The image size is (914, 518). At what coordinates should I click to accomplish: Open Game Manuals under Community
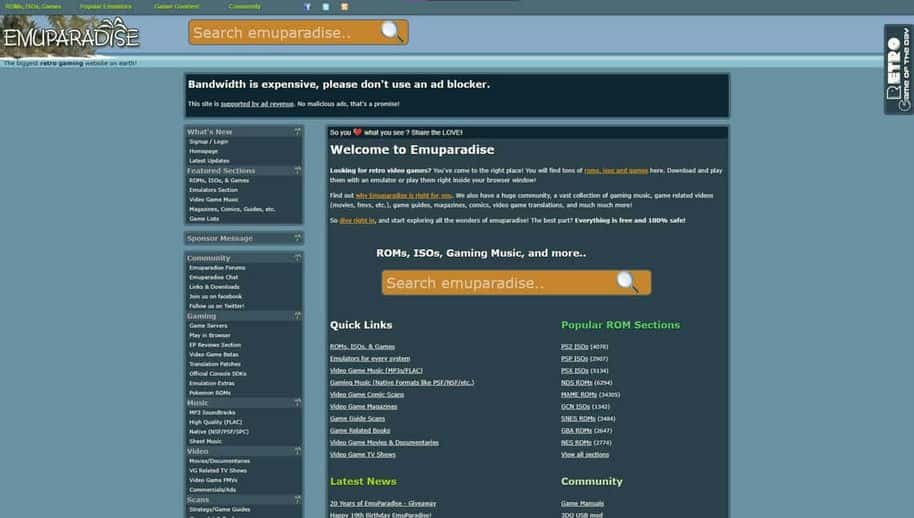[x=582, y=503]
